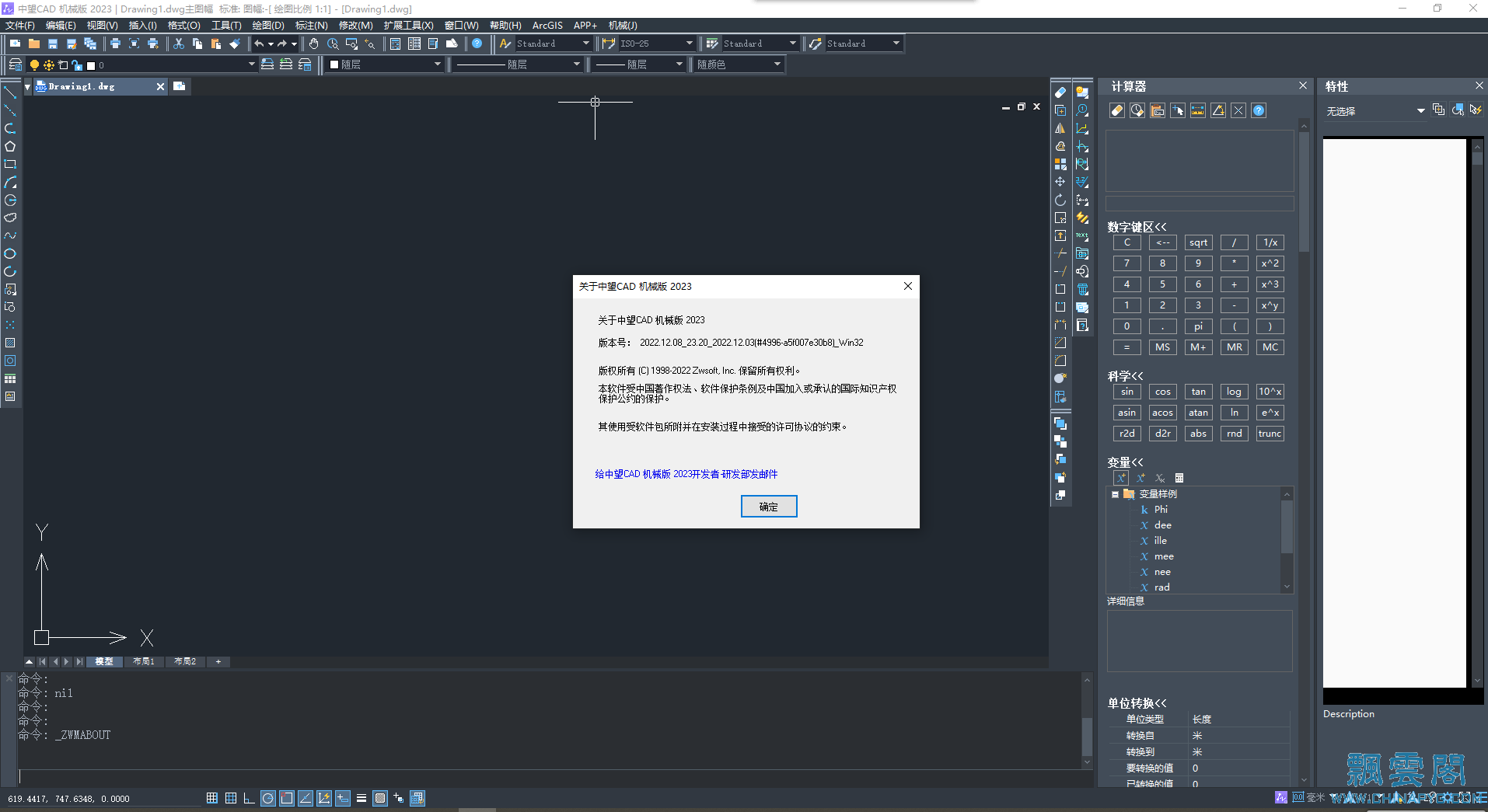This screenshot has width=1488, height=812.
Task: Toggle Lineweight display in status bar
Action: pos(362,798)
